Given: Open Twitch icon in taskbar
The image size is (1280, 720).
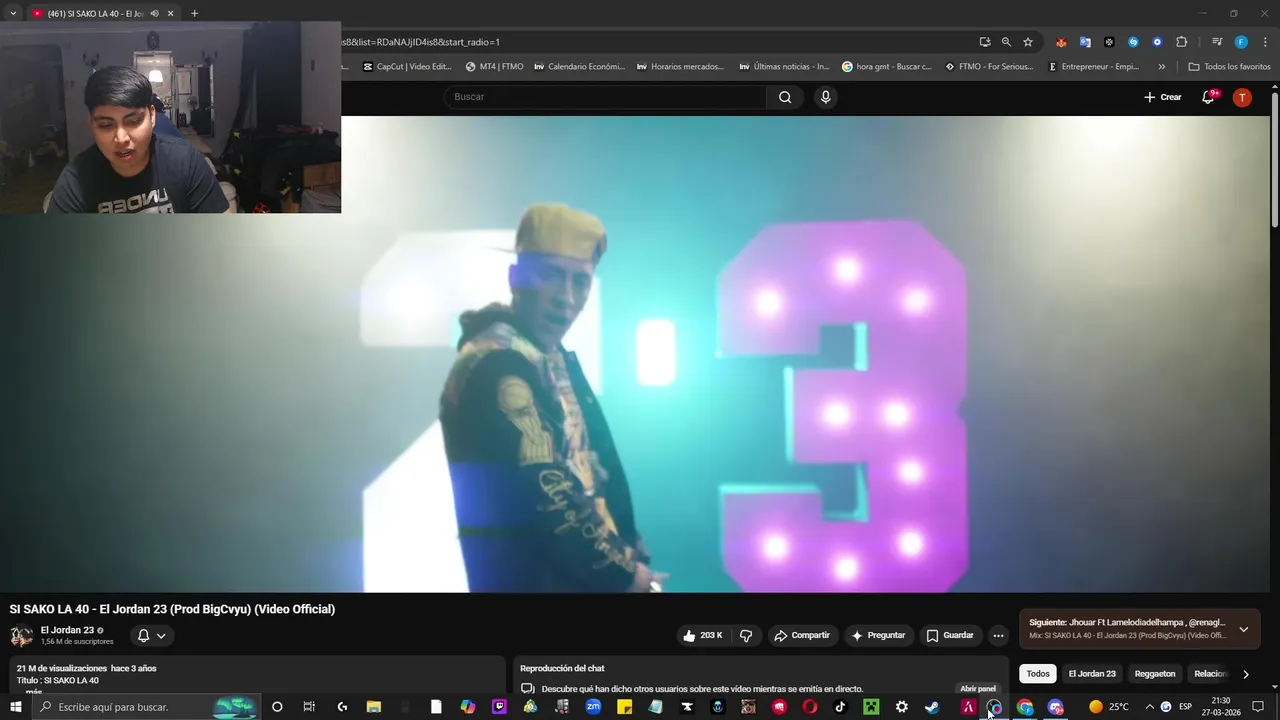Looking at the screenshot, I should (499, 707).
